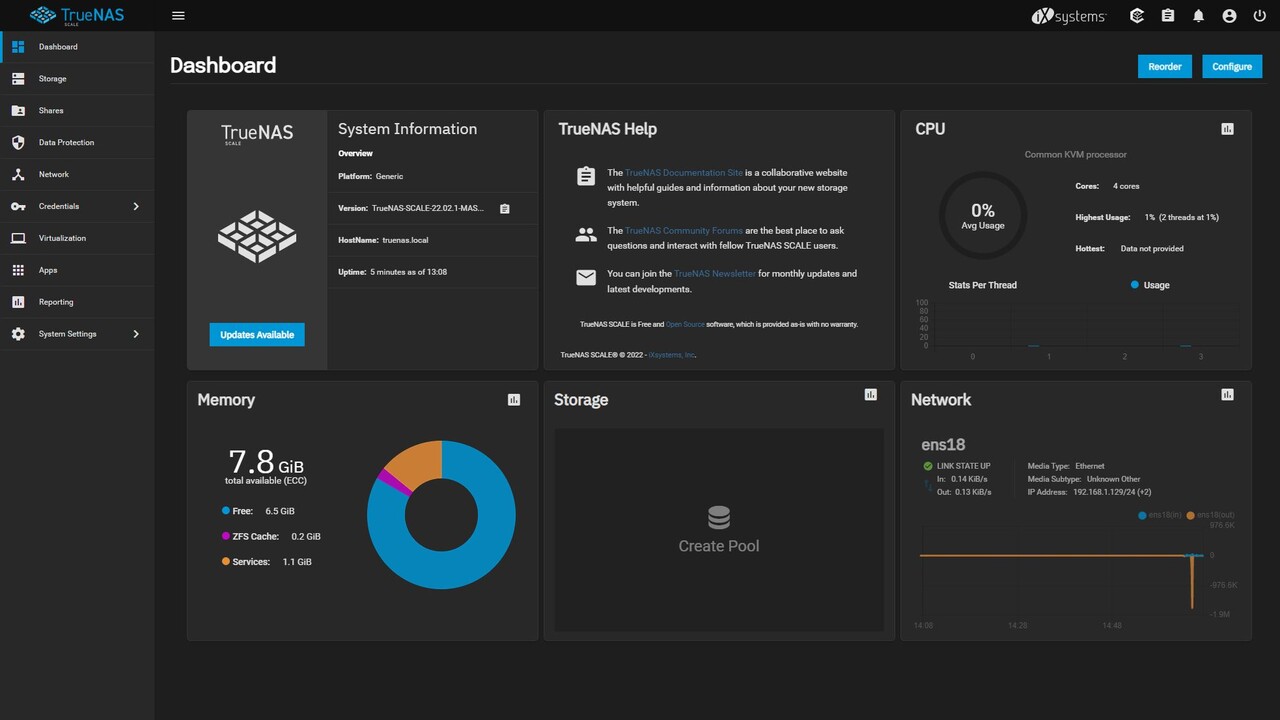Viewport: 1280px width, 720px height.
Task: Open Storage reports chart icon
Action: pyautogui.click(x=870, y=395)
